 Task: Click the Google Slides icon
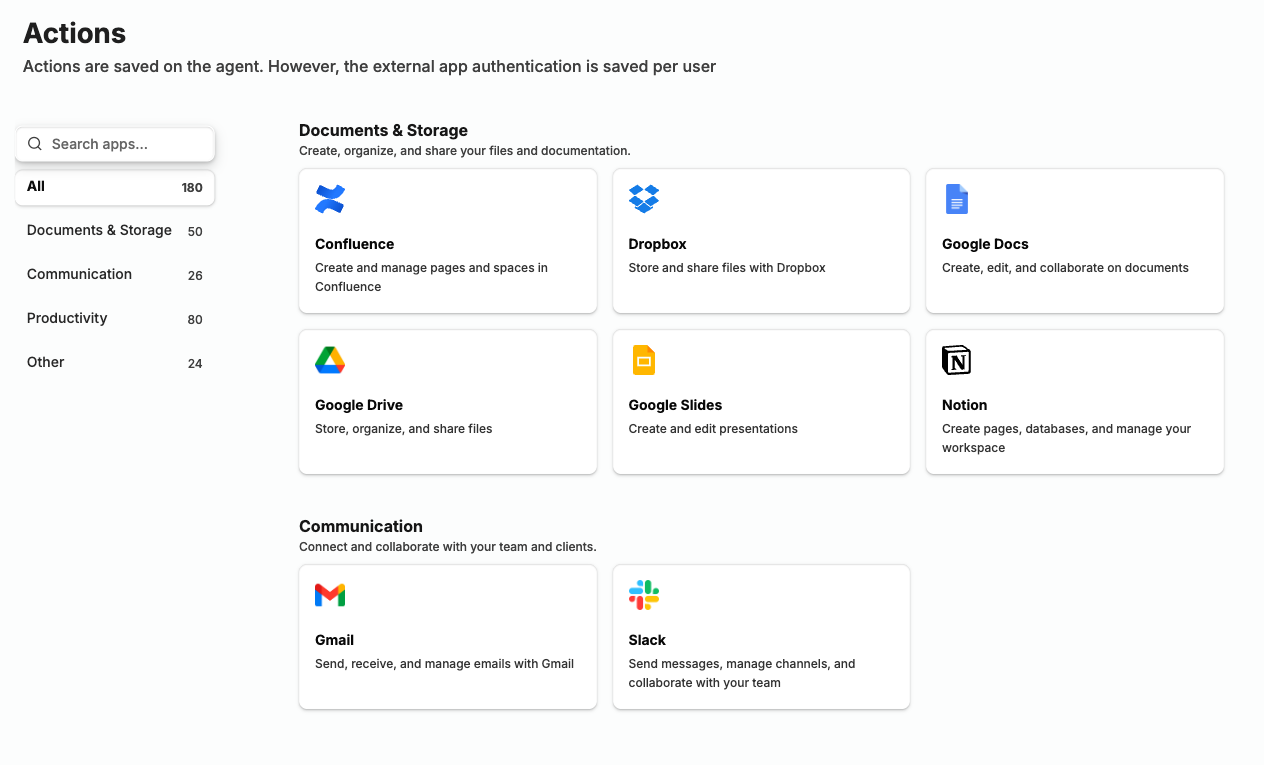pyautogui.click(x=644, y=360)
